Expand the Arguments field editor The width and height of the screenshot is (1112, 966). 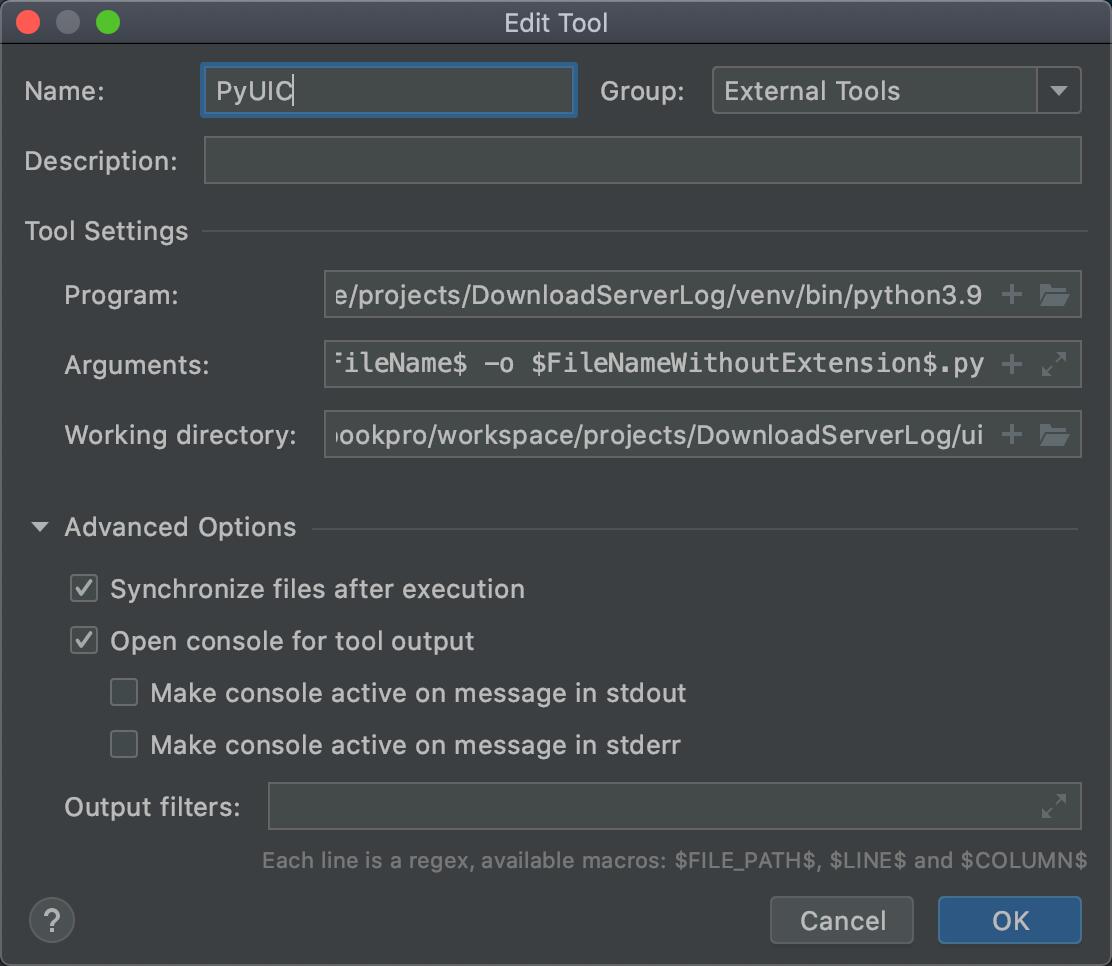[x=1054, y=364]
